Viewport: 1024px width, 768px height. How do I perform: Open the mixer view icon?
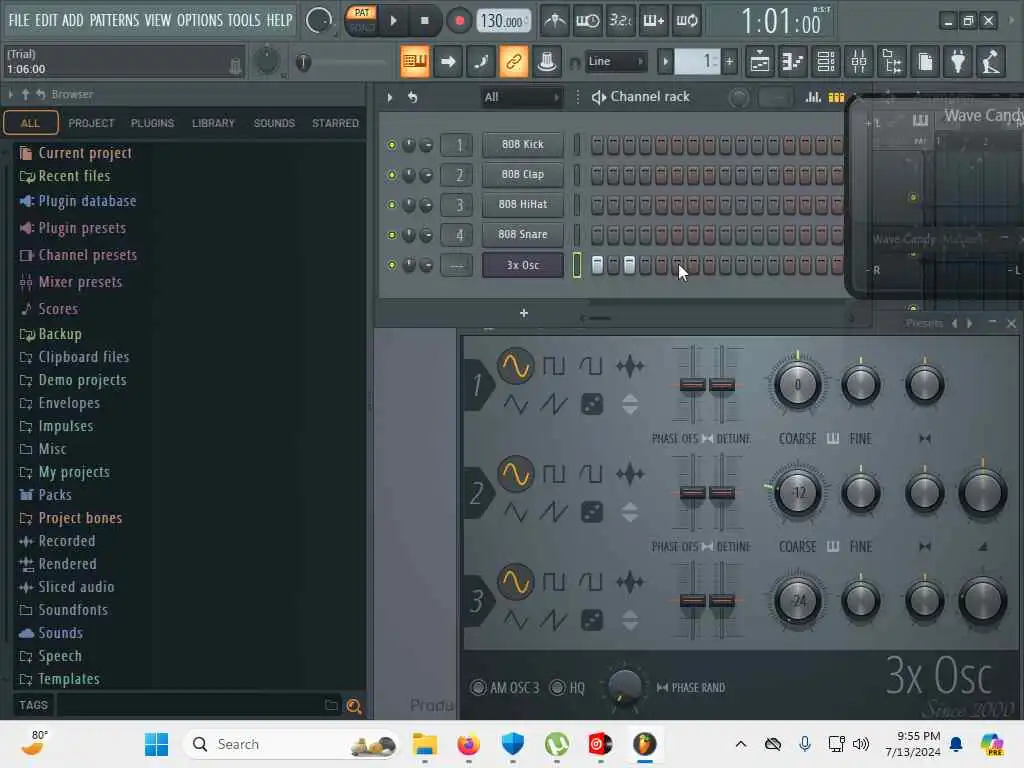[859, 62]
